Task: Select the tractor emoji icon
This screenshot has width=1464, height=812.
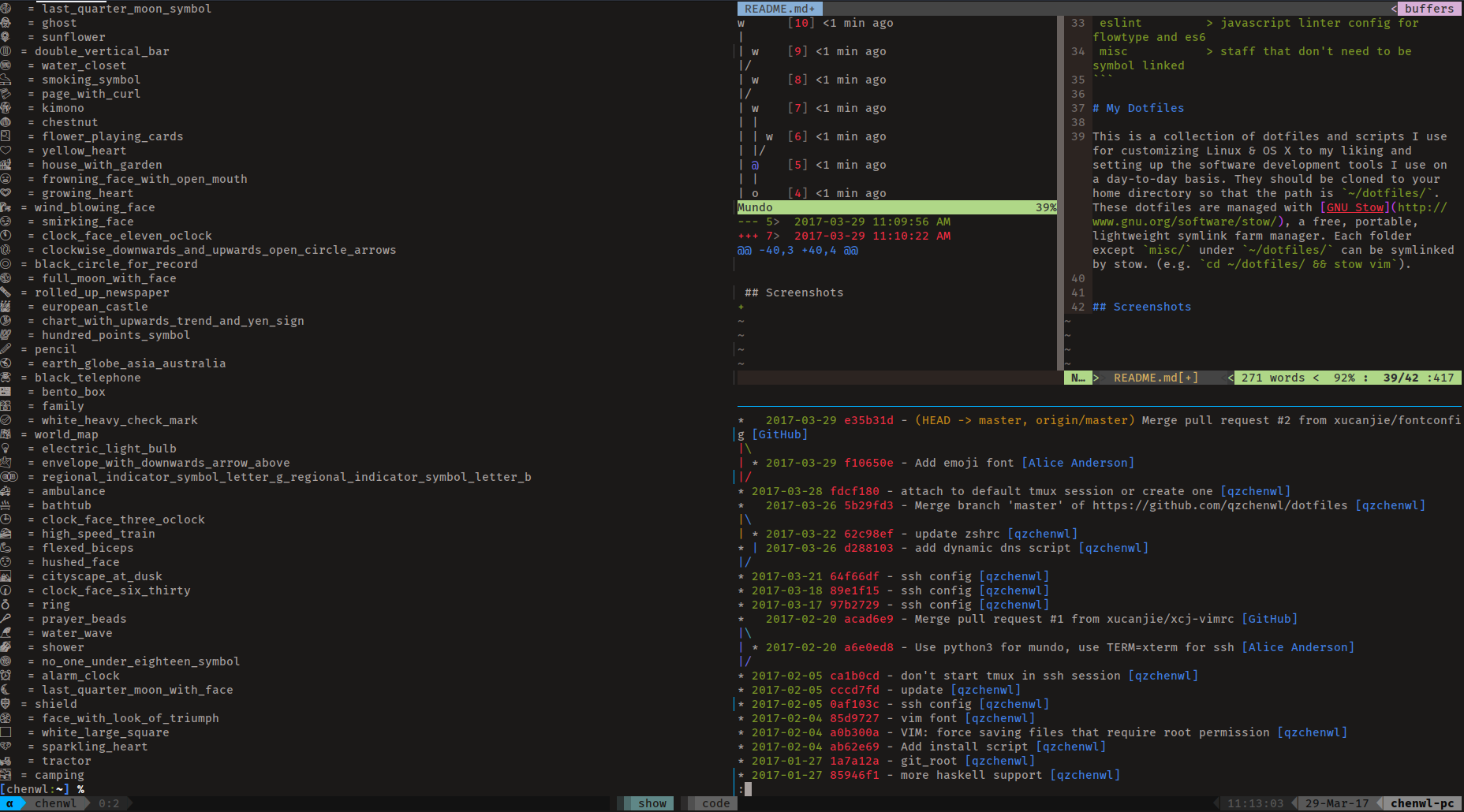Action: pyautogui.click(x=6, y=761)
